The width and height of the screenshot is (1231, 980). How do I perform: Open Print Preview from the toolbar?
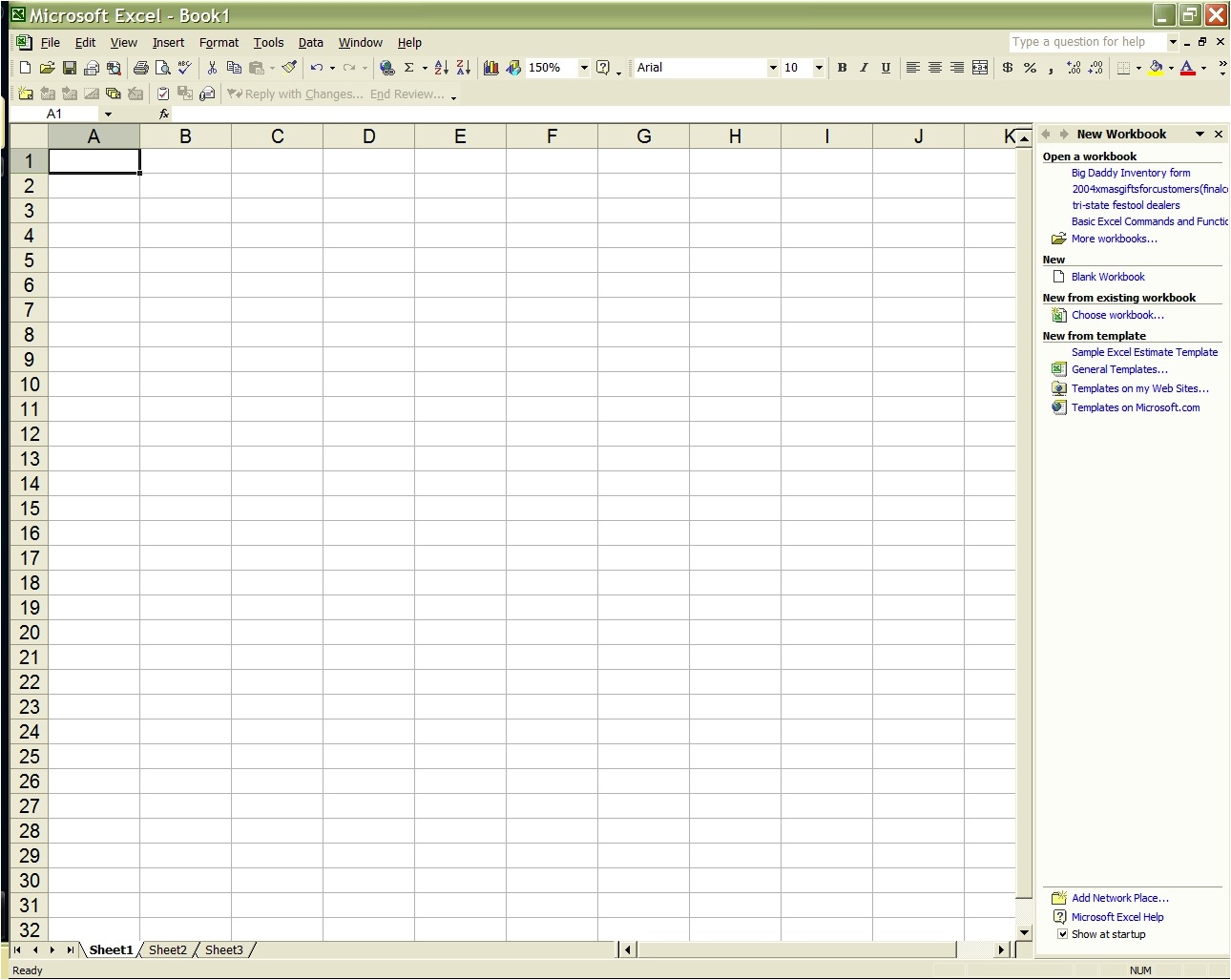coord(163,68)
